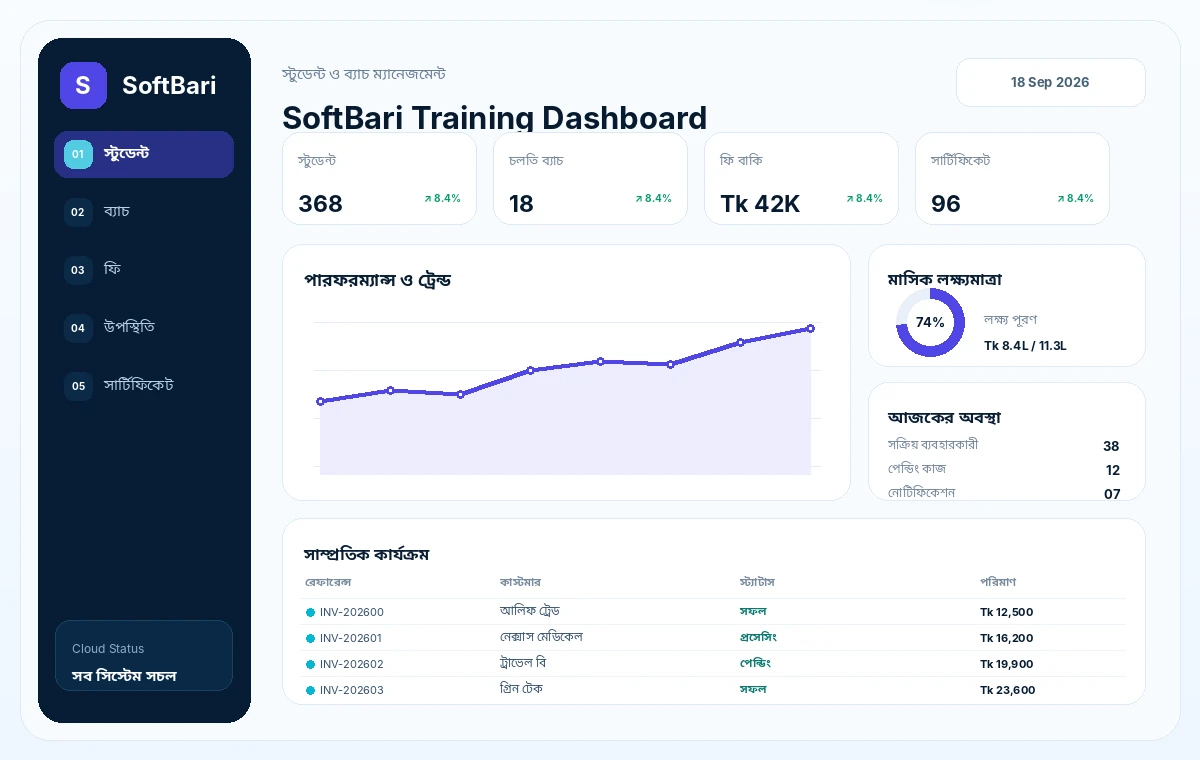Viewport: 1200px width, 760px height.
Task: Click the প্রসেসিং status of INV-202601
Action: [x=758, y=637]
